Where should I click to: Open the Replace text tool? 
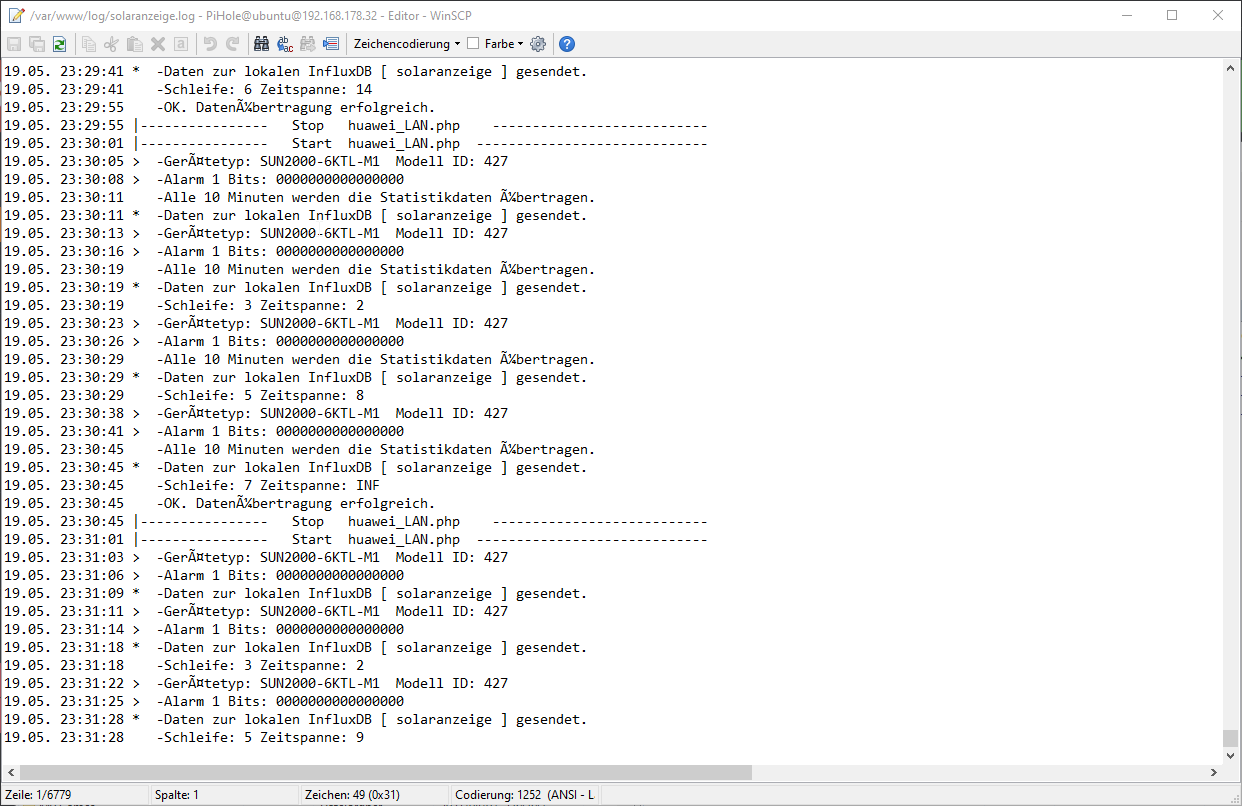click(x=285, y=44)
